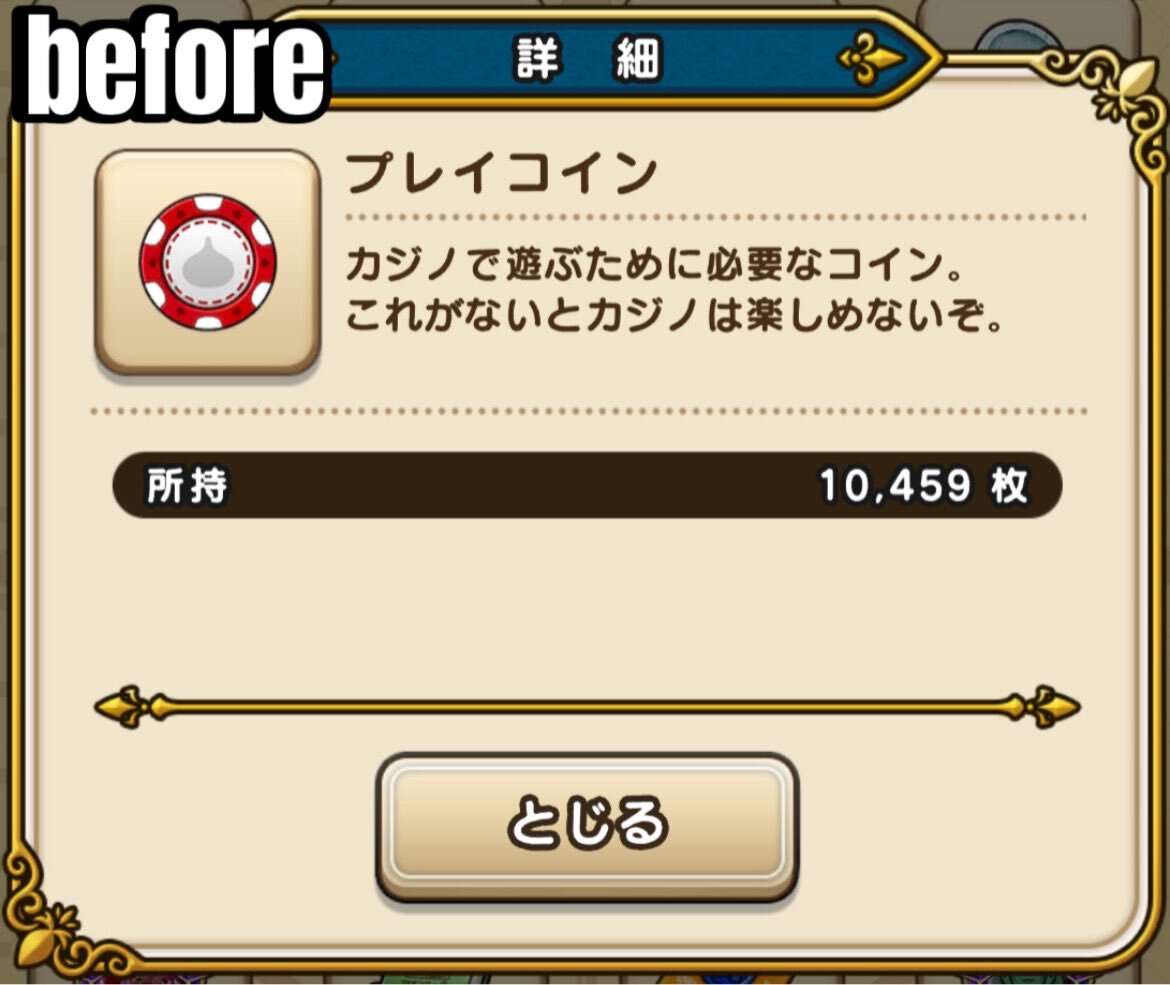Viewport: 1170px width, 985px height.
Task: Click the dotted separator under item title
Action: [715, 218]
